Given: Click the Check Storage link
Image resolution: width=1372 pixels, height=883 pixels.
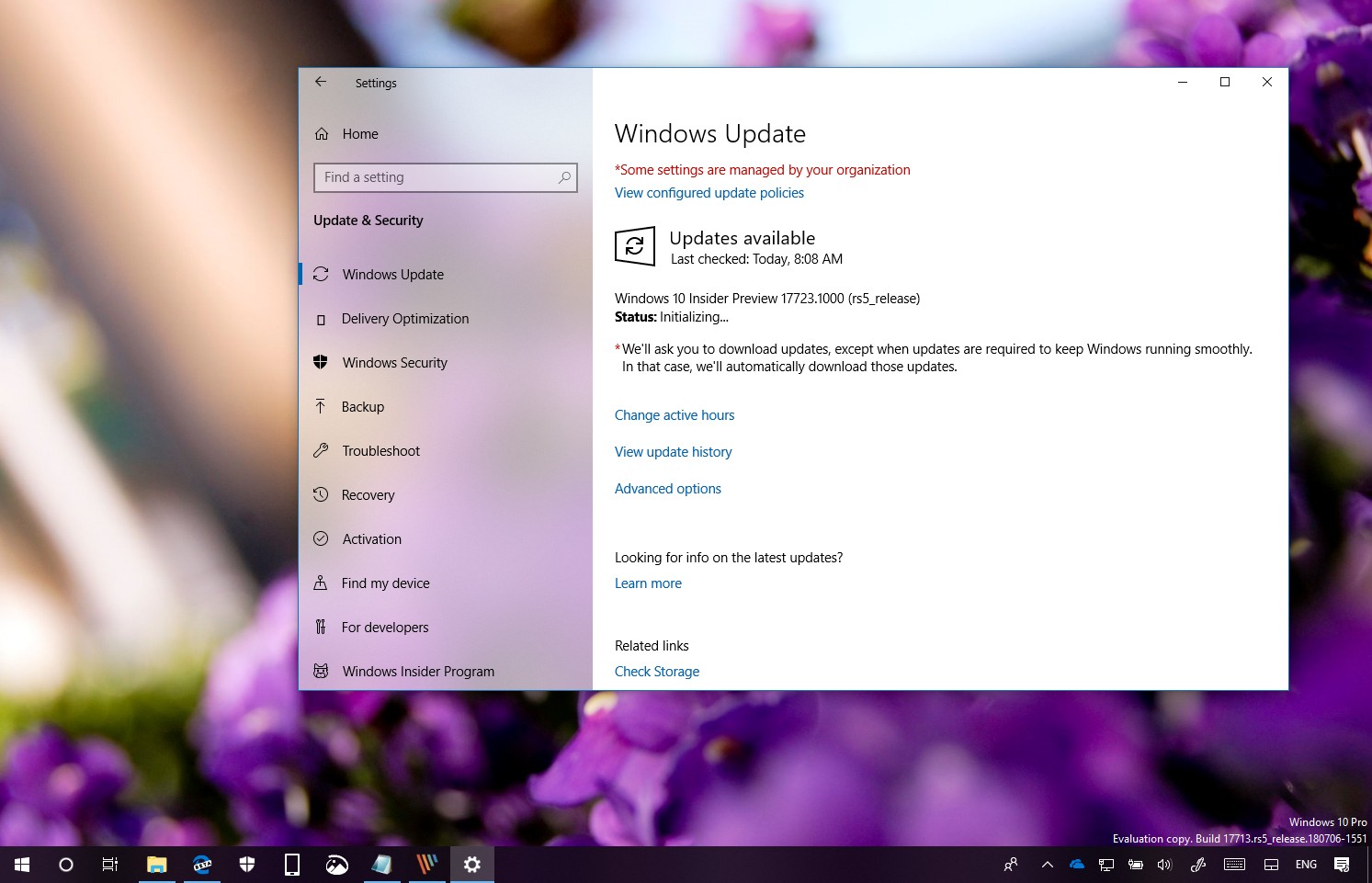Looking at the screenshot, I should click(x=656, y=671).
